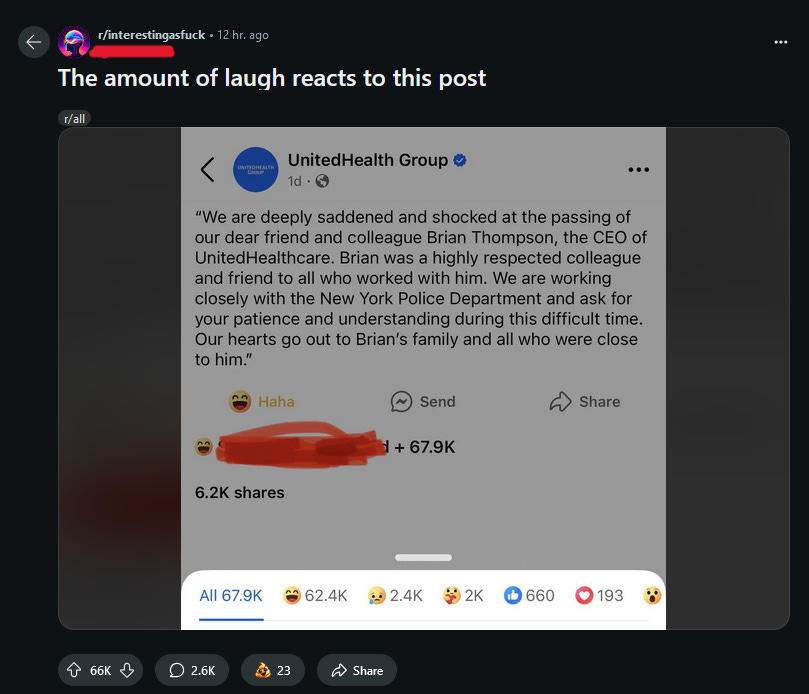This screenshot has width=809, height=694.
Task: Select the All 67.9K reactions tab
Action: tap(231, 595)
